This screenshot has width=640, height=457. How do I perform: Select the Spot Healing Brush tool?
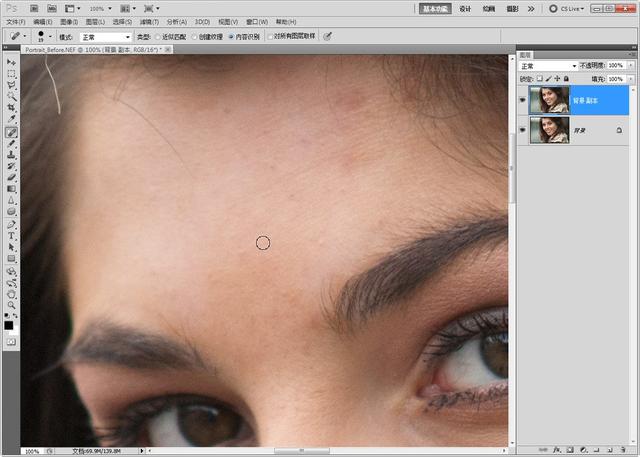point(11,132)
